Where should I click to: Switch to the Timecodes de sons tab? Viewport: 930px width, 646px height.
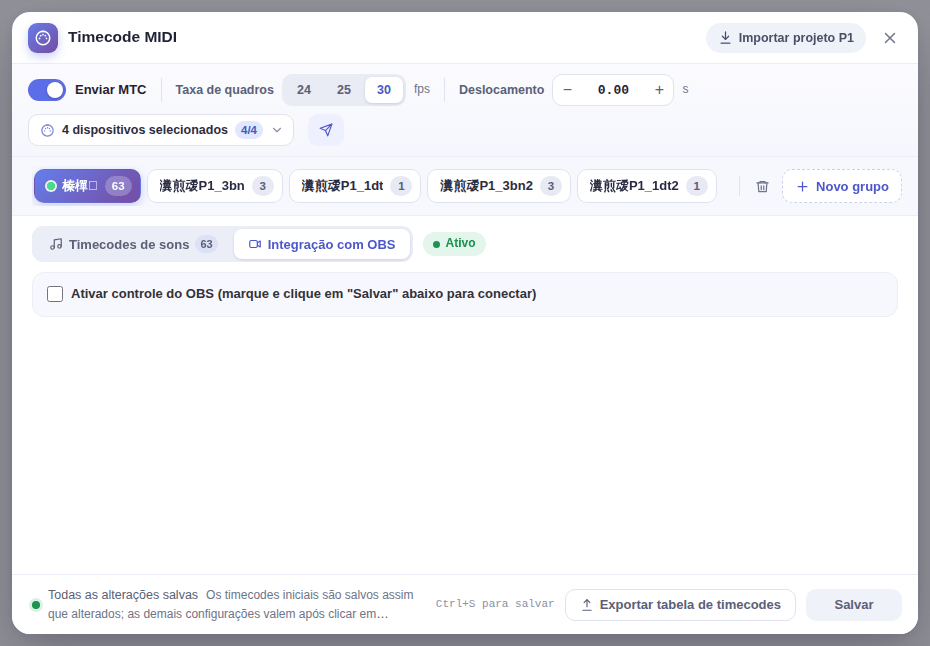(133, 244)
